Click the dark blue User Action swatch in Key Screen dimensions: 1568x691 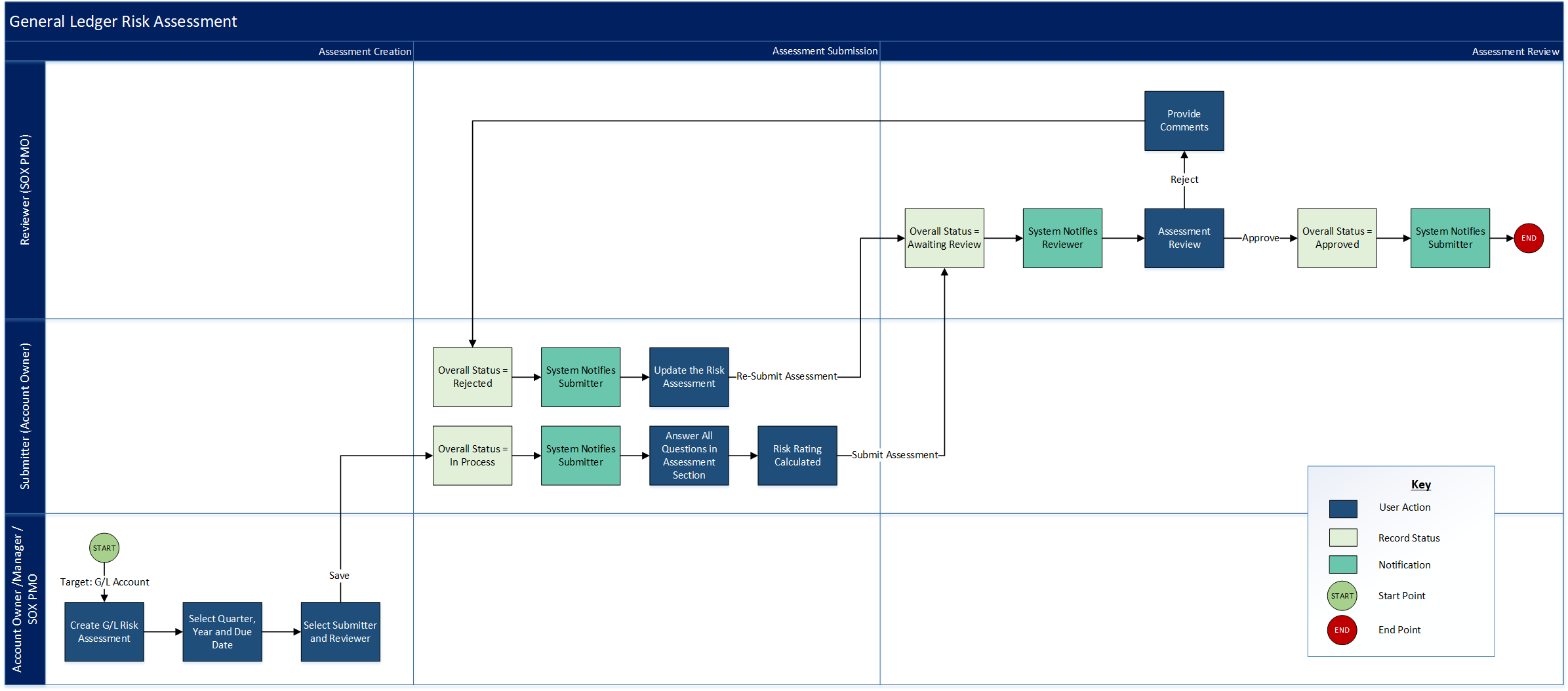[1343, 509]
